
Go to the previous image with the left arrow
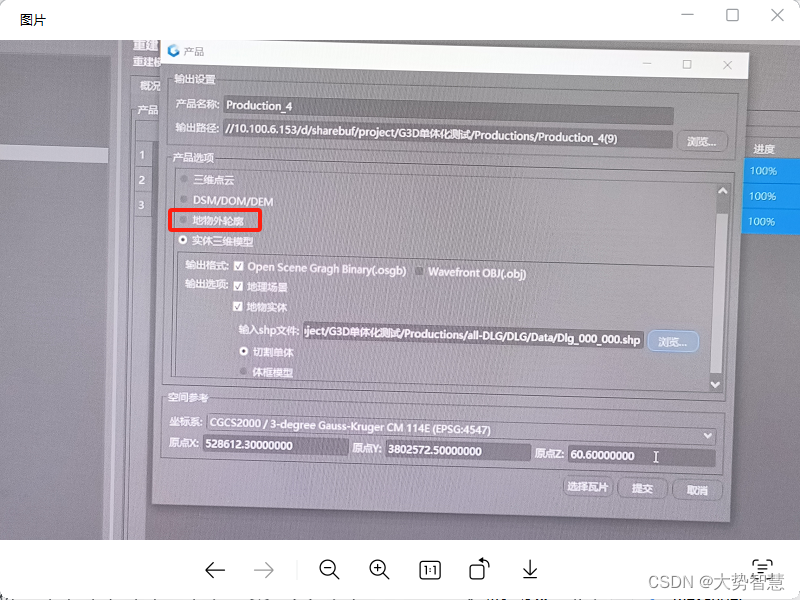click(215, 570)
